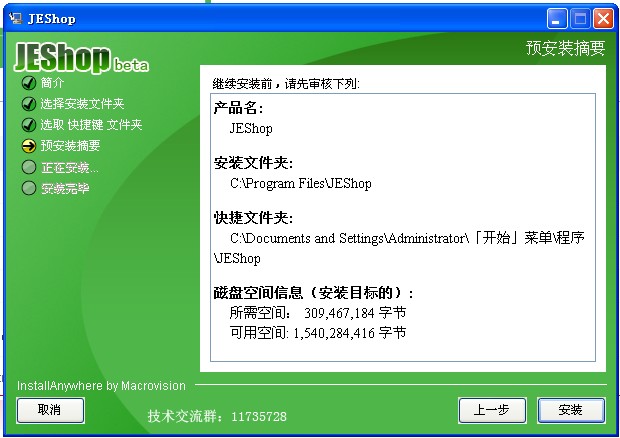Screen dimensions: 620x438
Task: Click the 安装 button to start installation
Action: (571, 410)
